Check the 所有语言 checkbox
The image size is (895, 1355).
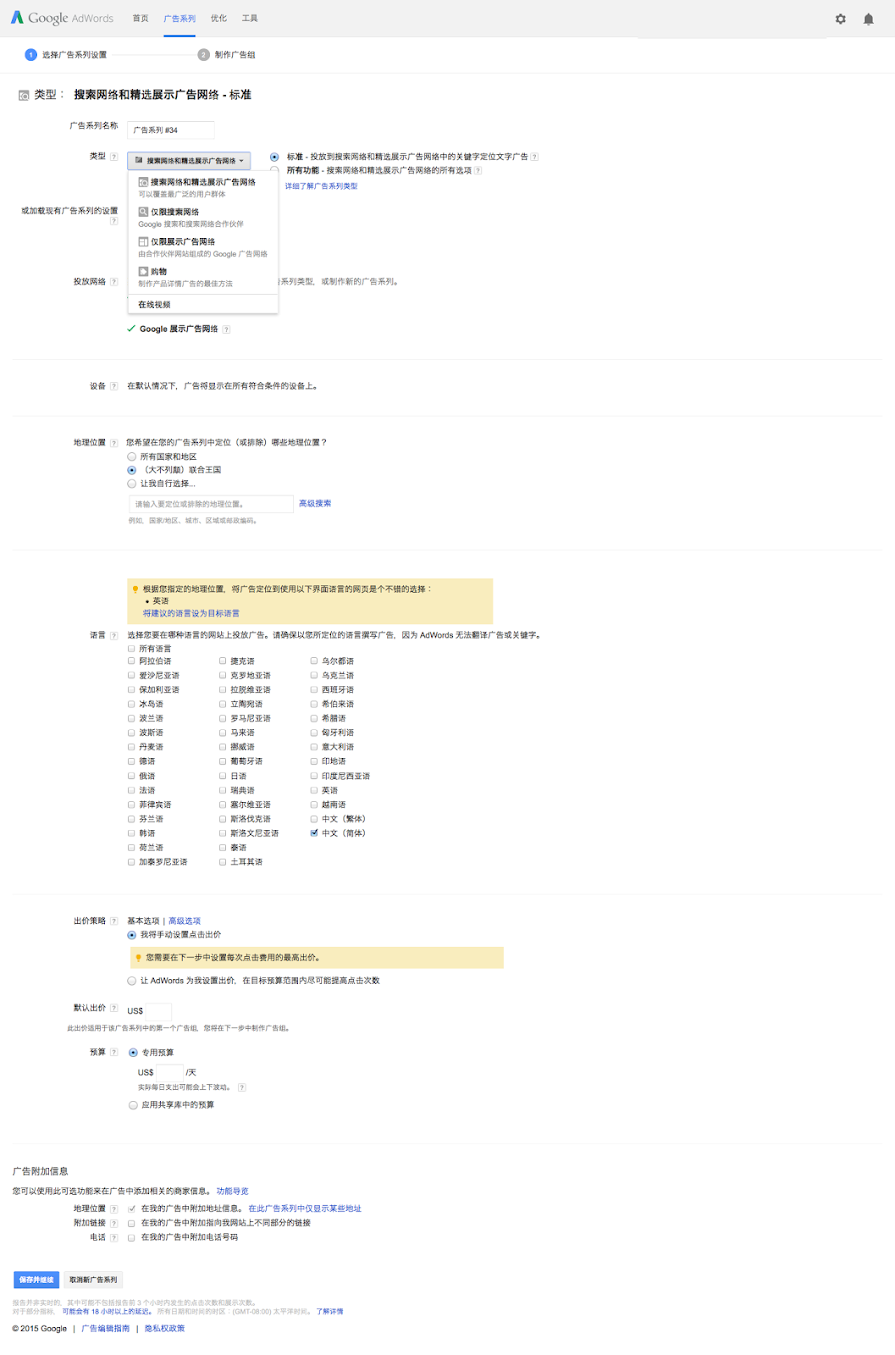click(132, 648)
